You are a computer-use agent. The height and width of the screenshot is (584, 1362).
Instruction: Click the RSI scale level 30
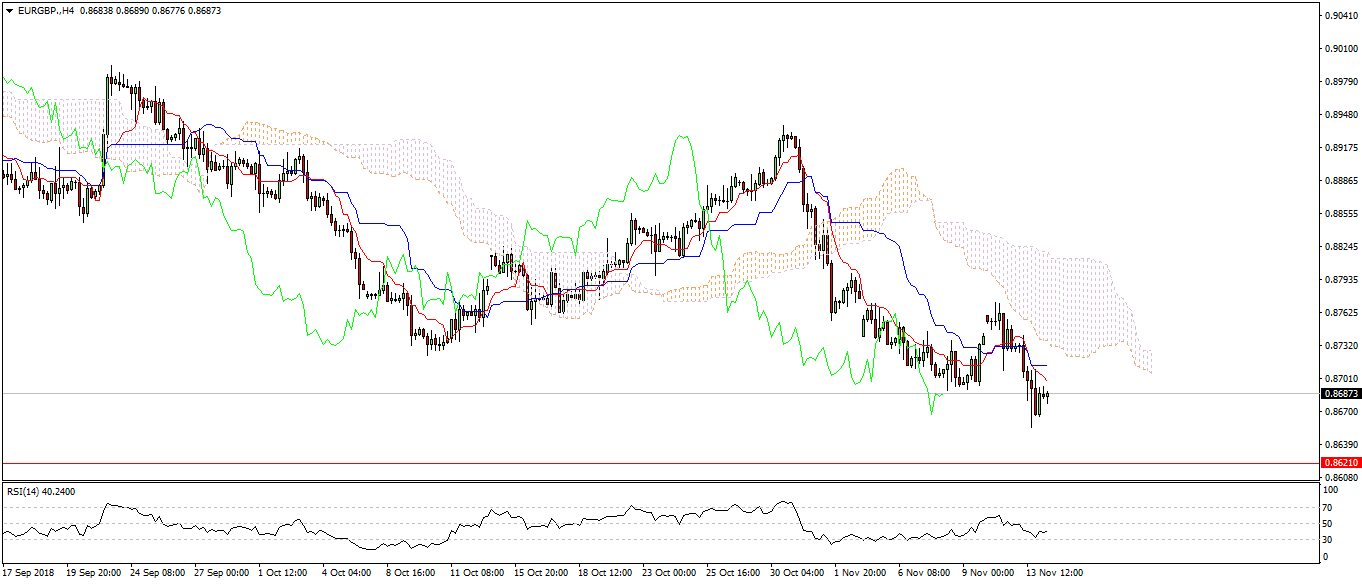click(x=1328, y=540)
